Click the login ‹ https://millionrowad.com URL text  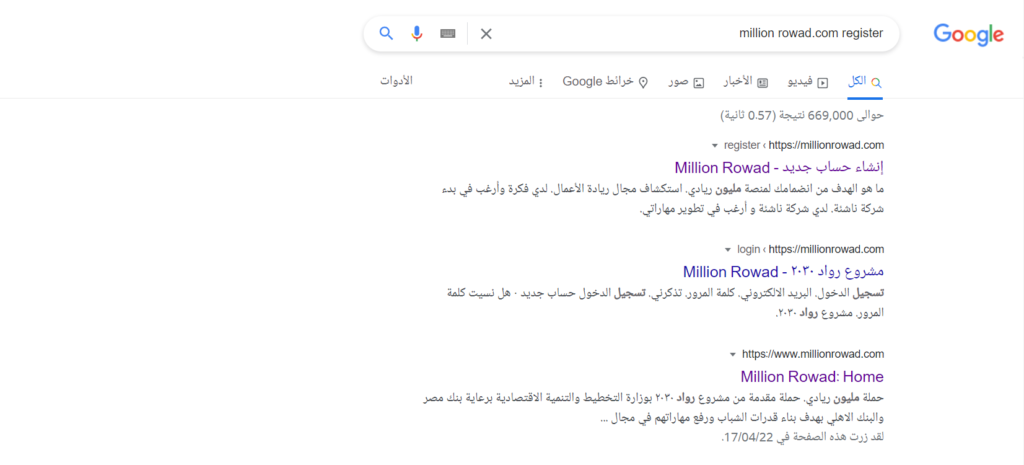point(810,249)
